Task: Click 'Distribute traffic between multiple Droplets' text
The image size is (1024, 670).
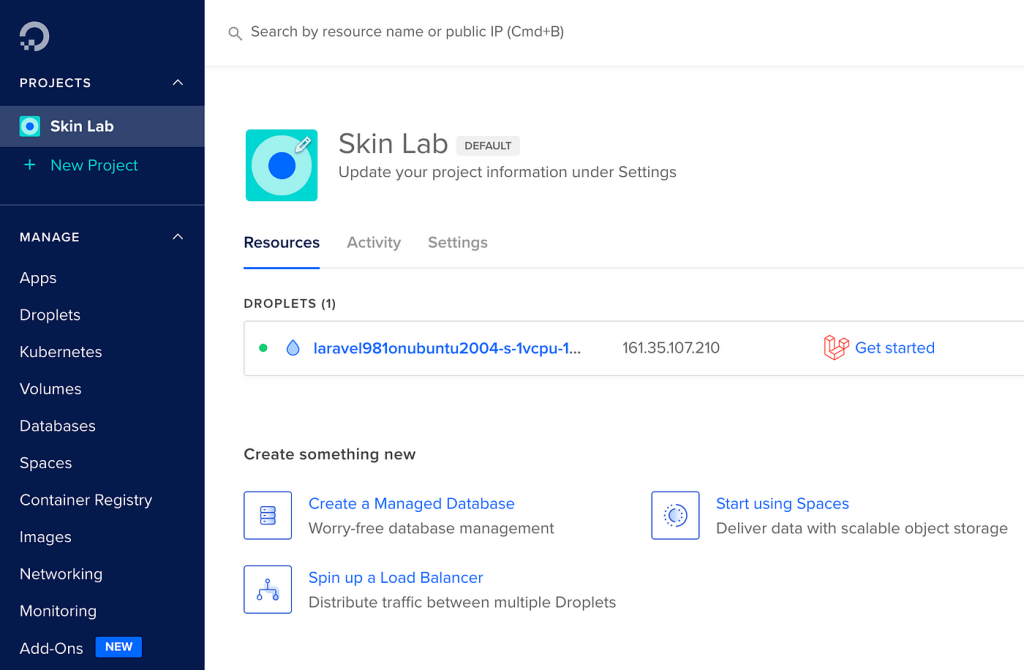Action: coord(462,602)
